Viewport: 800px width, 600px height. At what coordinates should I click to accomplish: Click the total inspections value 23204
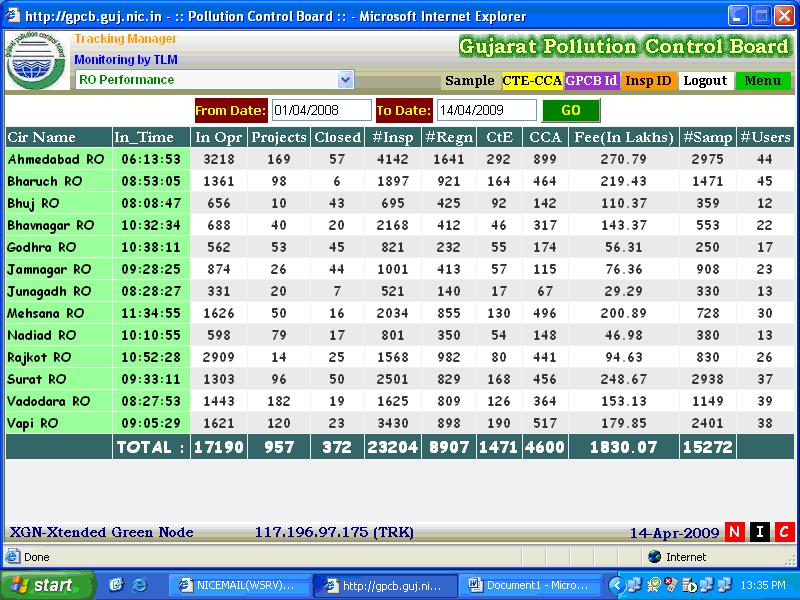pyautogui.click(x=393, y=447)
